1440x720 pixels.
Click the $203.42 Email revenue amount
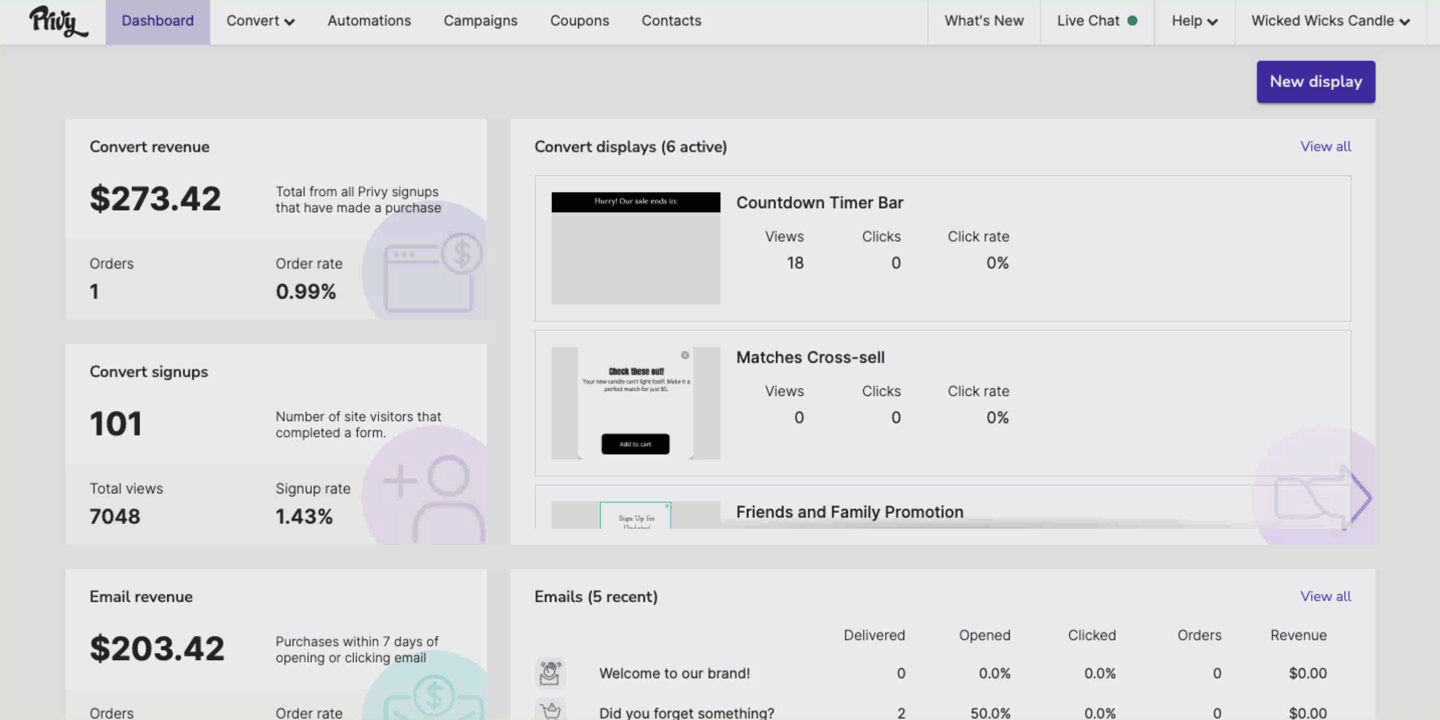157,648
